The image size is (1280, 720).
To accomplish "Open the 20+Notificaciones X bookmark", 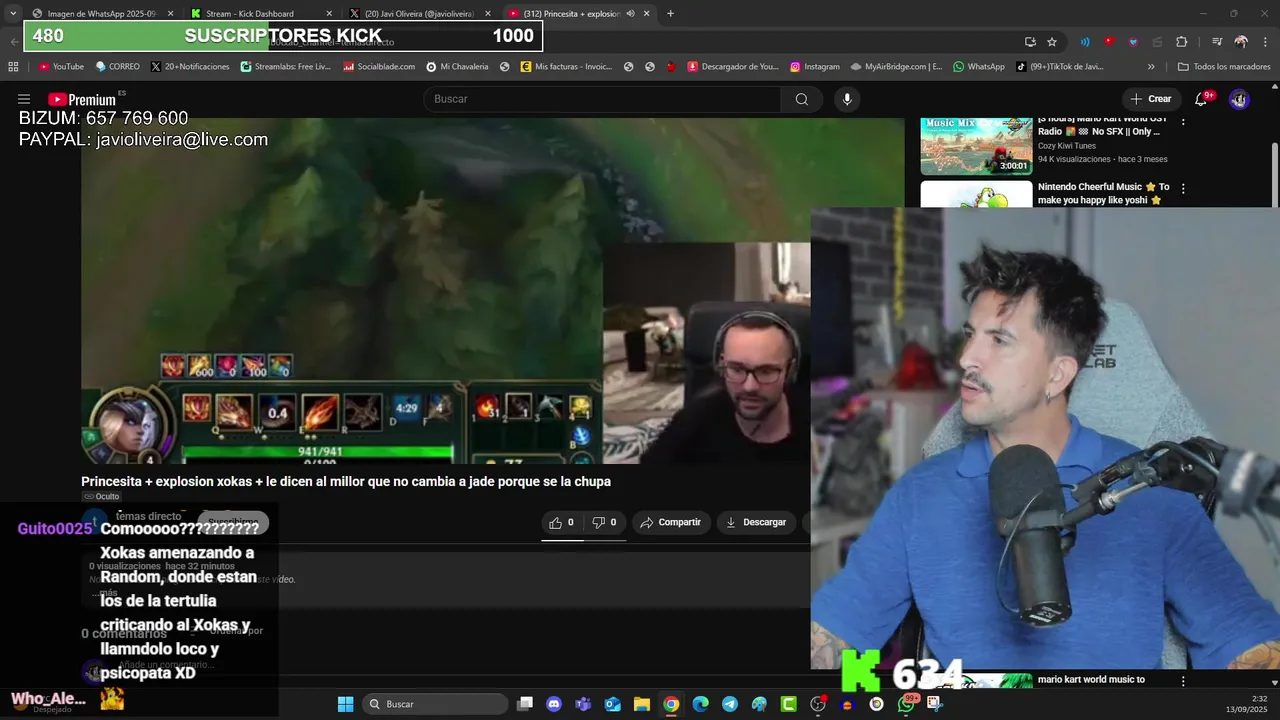I will (x=190, y=67).
